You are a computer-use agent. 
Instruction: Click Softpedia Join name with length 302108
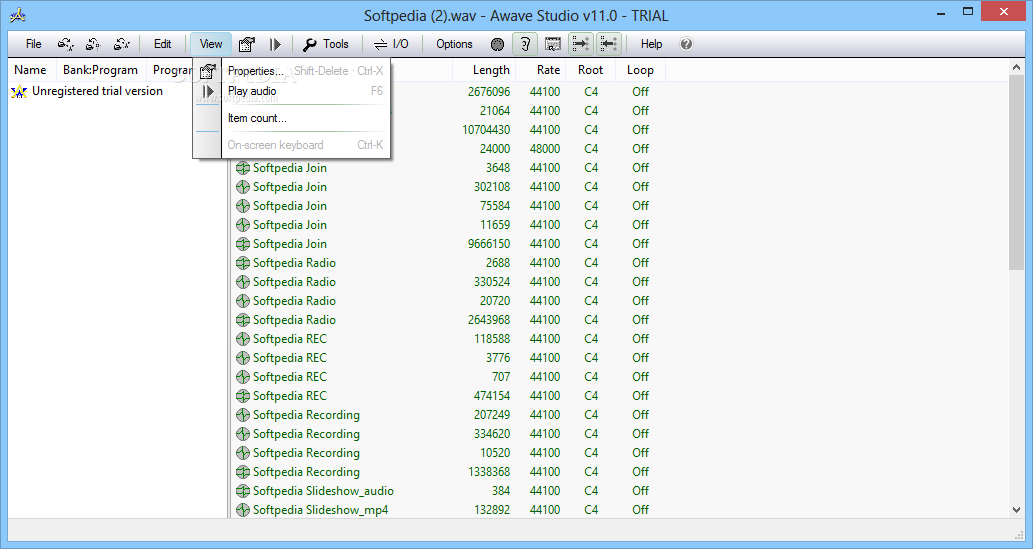click(x=289, y=187)
